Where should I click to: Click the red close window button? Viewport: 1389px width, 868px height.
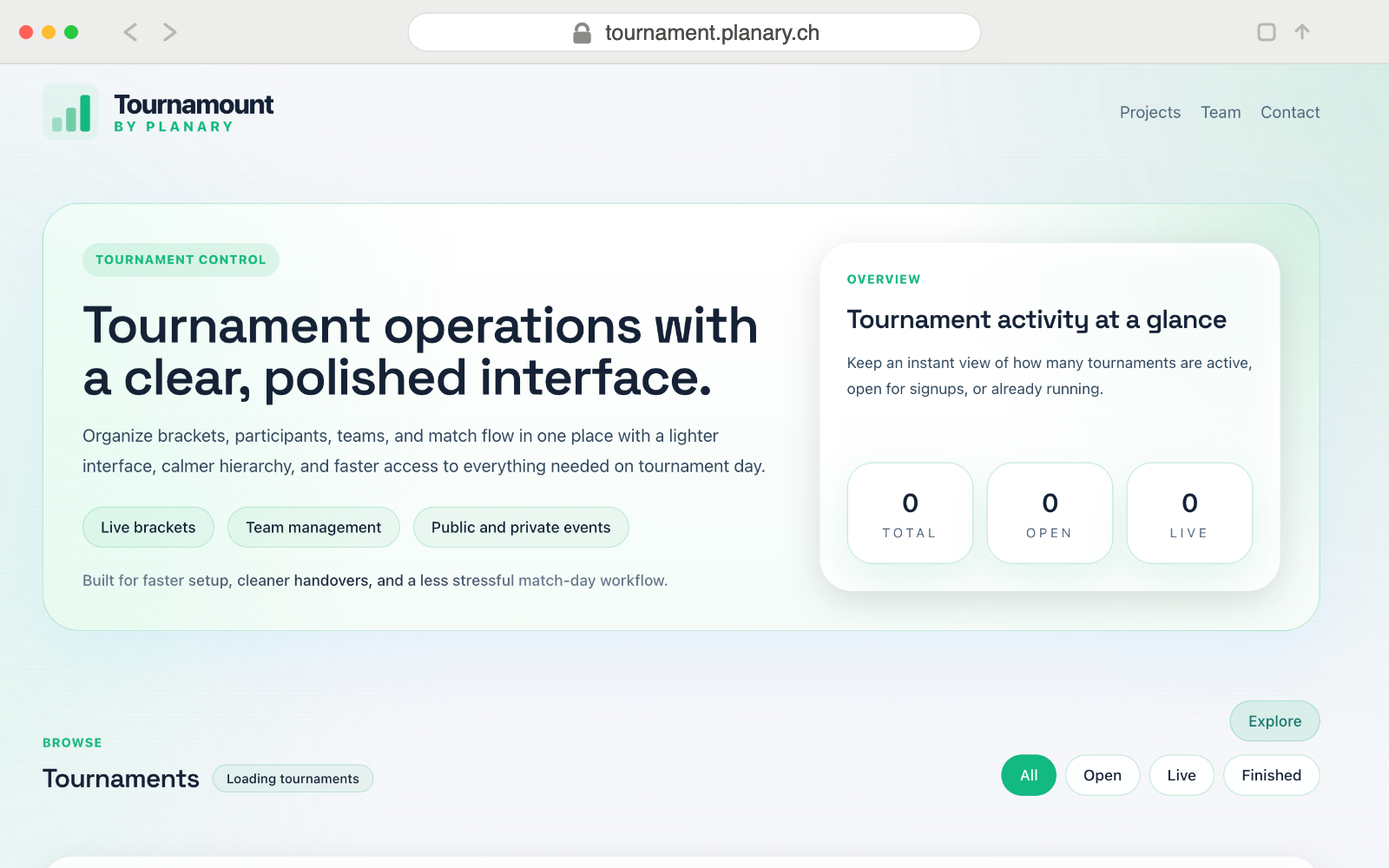(26, 32)
